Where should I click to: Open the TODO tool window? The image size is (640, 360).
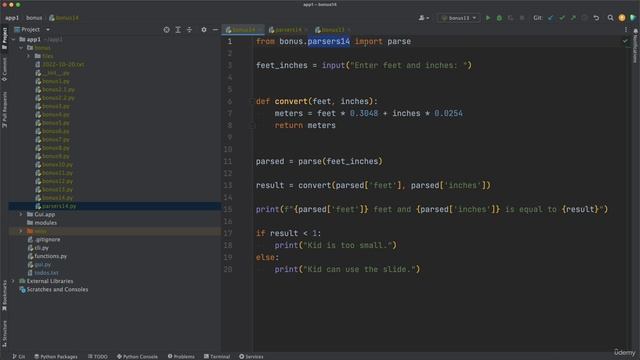coord(98,356)
